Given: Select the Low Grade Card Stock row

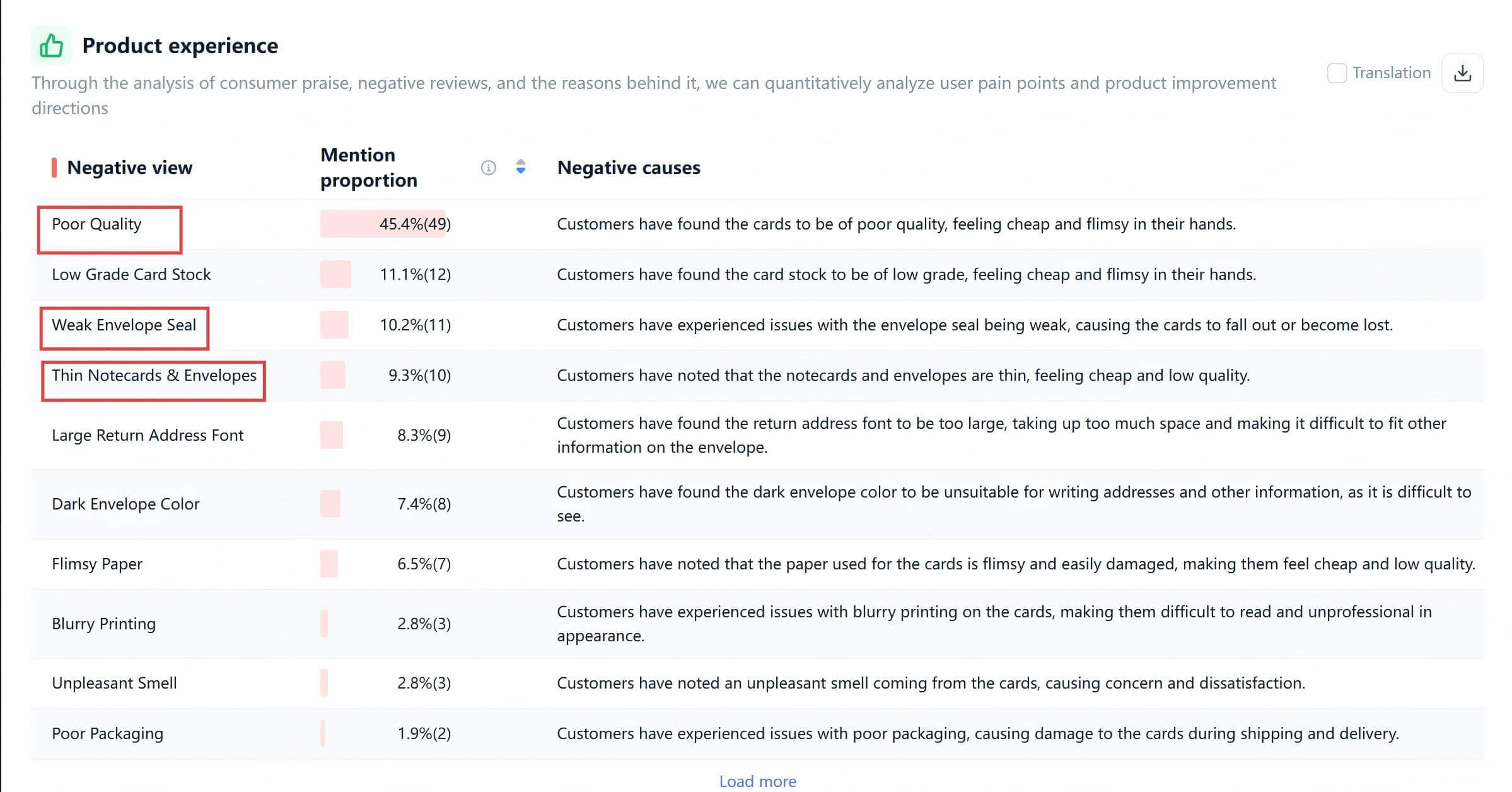Looking at the screenshot, I should click(131, 275).
